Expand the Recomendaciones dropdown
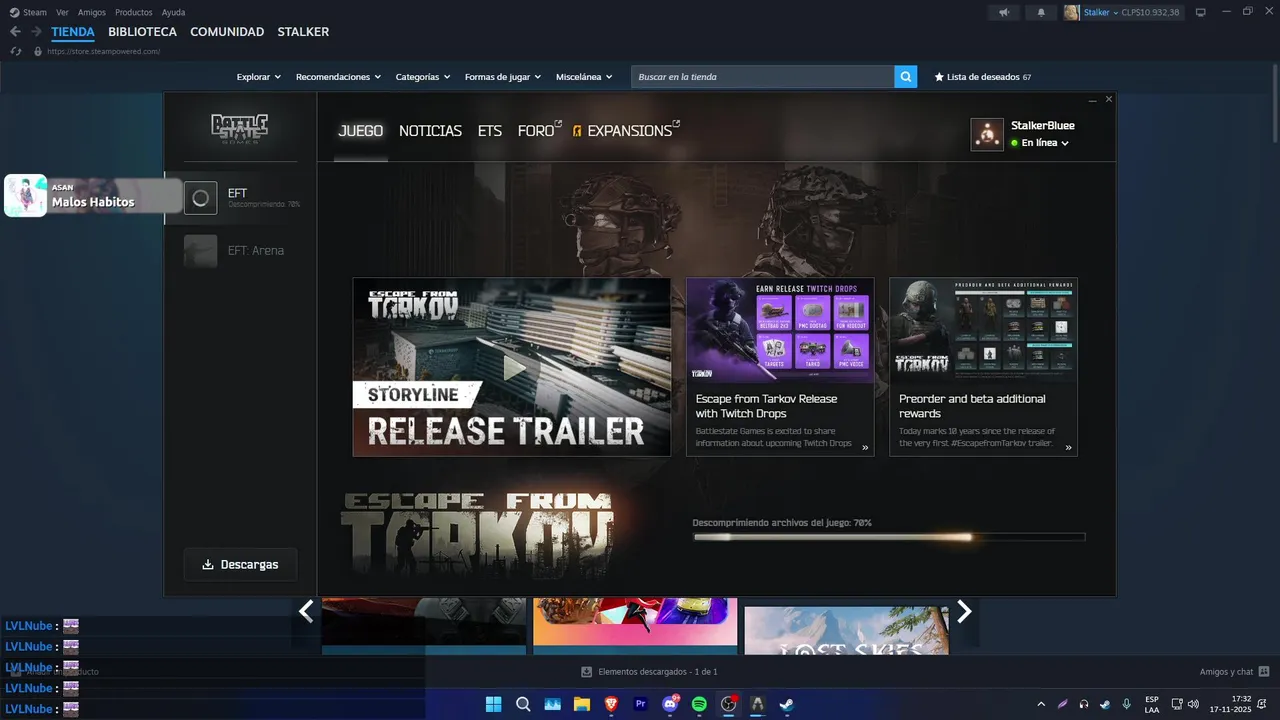This screenshot has width=1280, height=720. pyautogui.click(x=338, y=77)
